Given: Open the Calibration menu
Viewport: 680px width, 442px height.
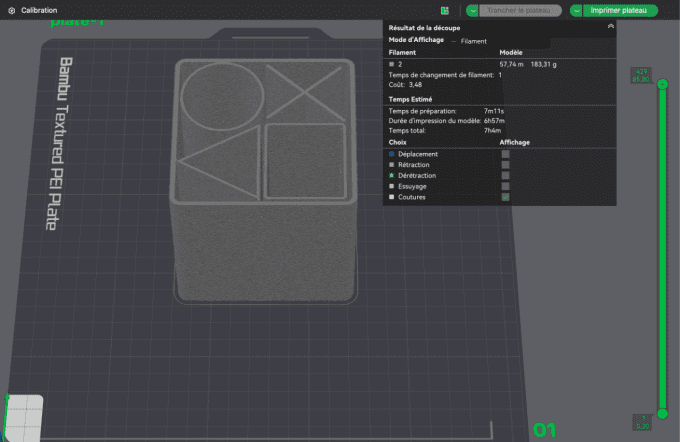Looking at the screenshot, I should click(39, 10).
